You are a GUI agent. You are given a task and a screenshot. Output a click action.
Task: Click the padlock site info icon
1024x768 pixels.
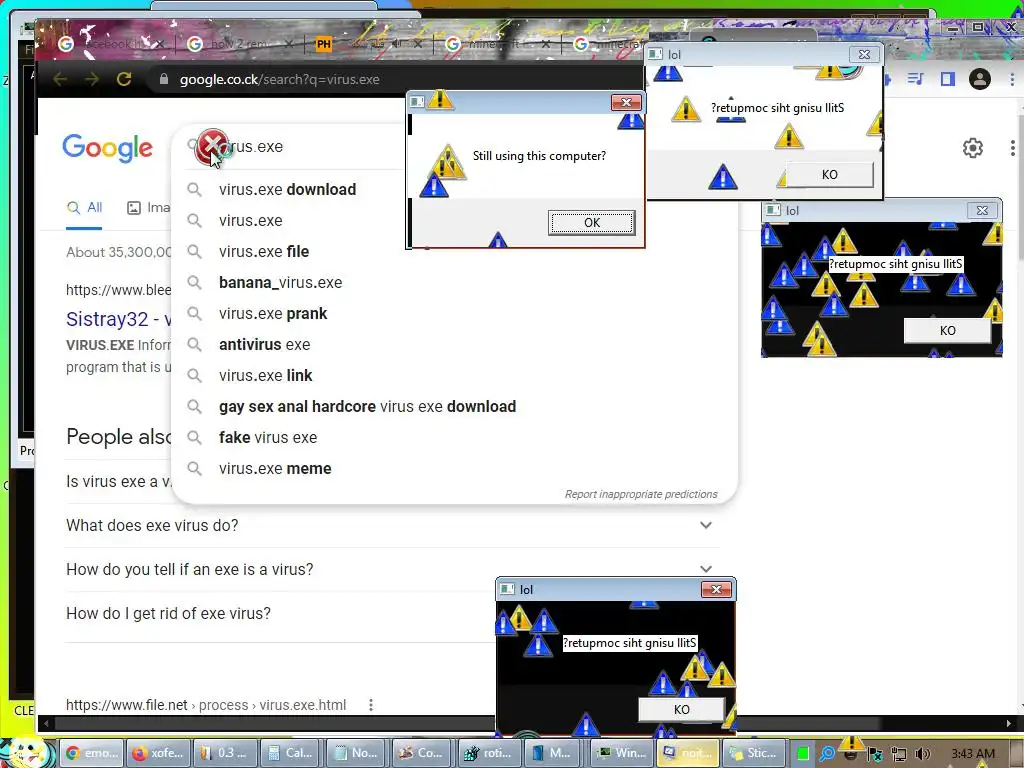coord(164,79)
